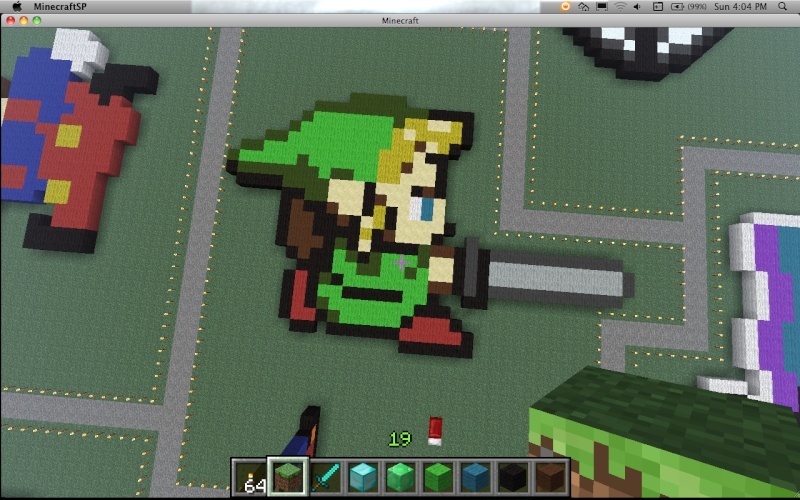Click the battery status icon
The image size is (800, 500).
pos(677,7)
